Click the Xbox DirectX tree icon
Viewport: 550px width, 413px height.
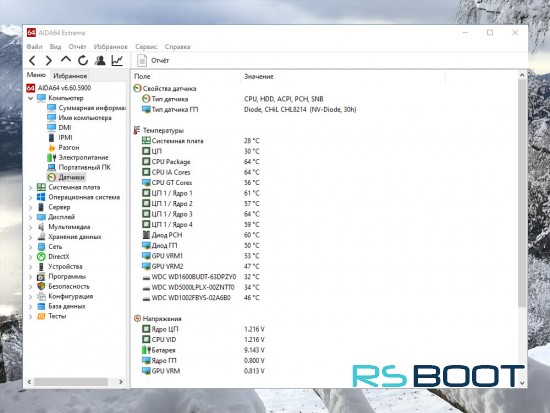point(41,257)
